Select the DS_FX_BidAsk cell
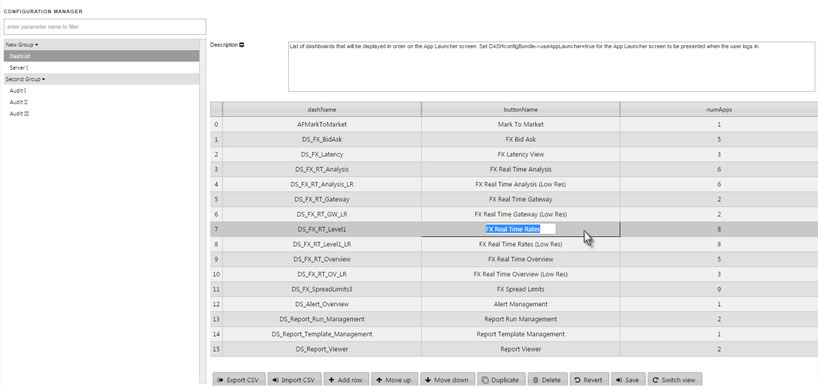Image resolution: width=818 pixels, height=387 pixels. (322, 140)
